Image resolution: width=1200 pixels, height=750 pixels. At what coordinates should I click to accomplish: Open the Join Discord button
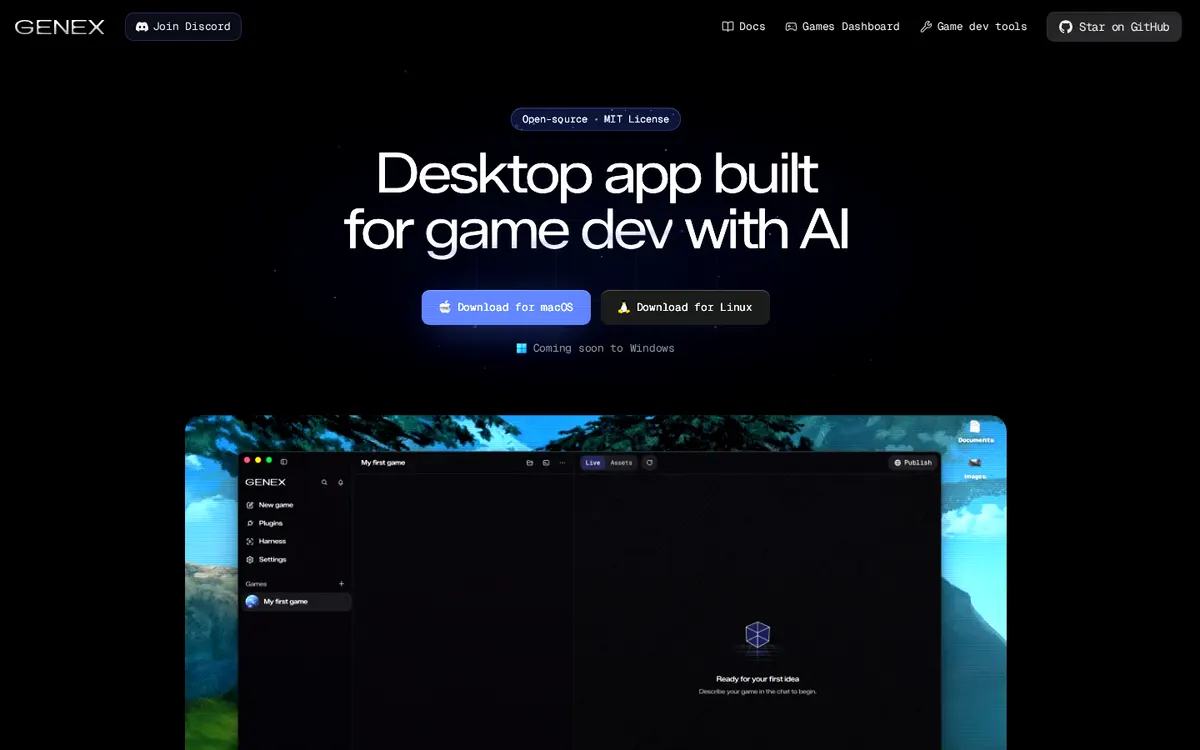tap(183, 27)
